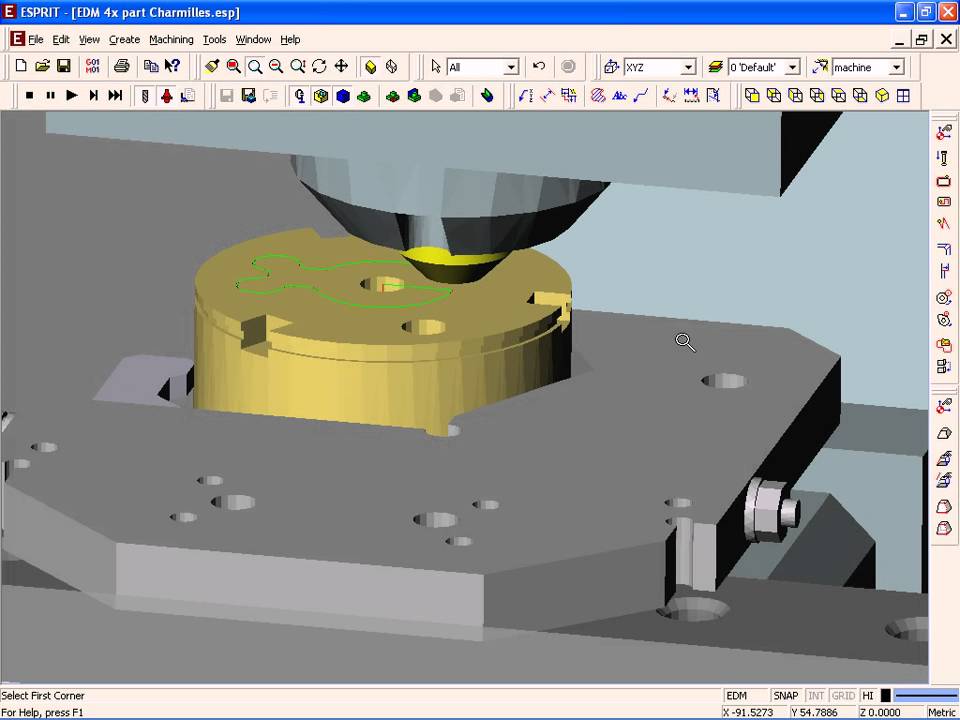
Task: Toggle INT mode in status bar
Action: (816, 696)
